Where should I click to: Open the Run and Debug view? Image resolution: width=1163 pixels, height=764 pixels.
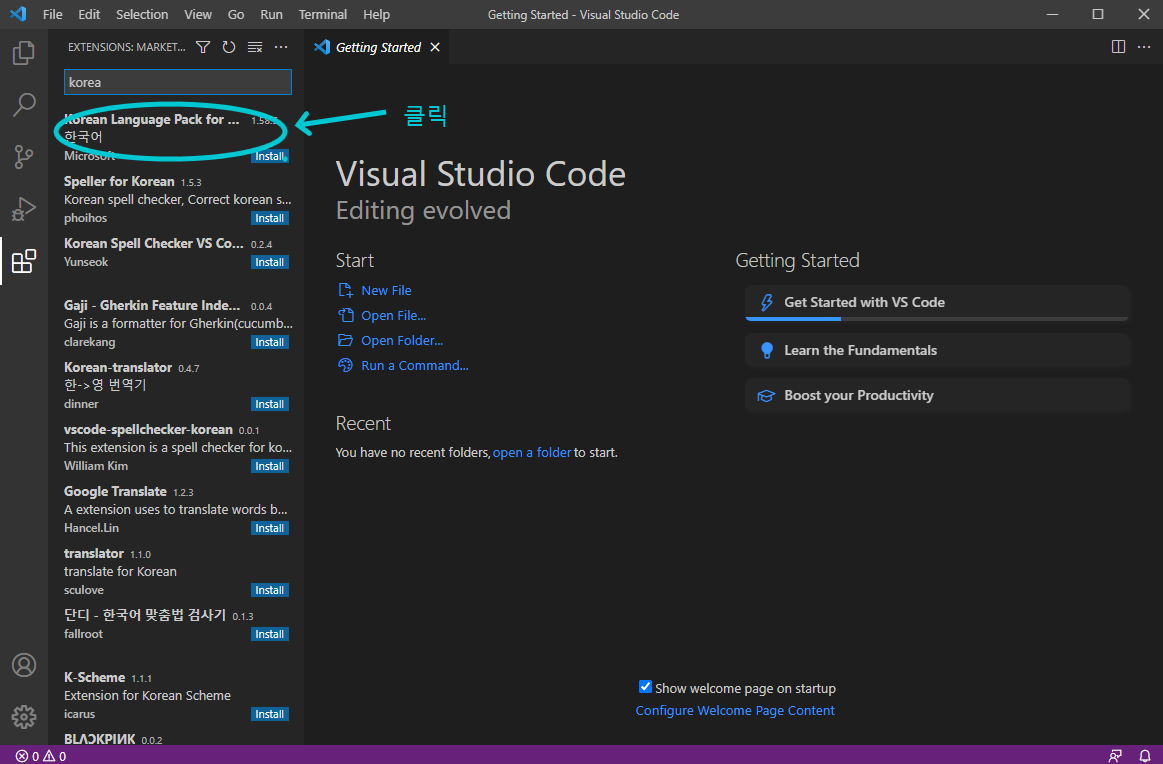(24, 209)
